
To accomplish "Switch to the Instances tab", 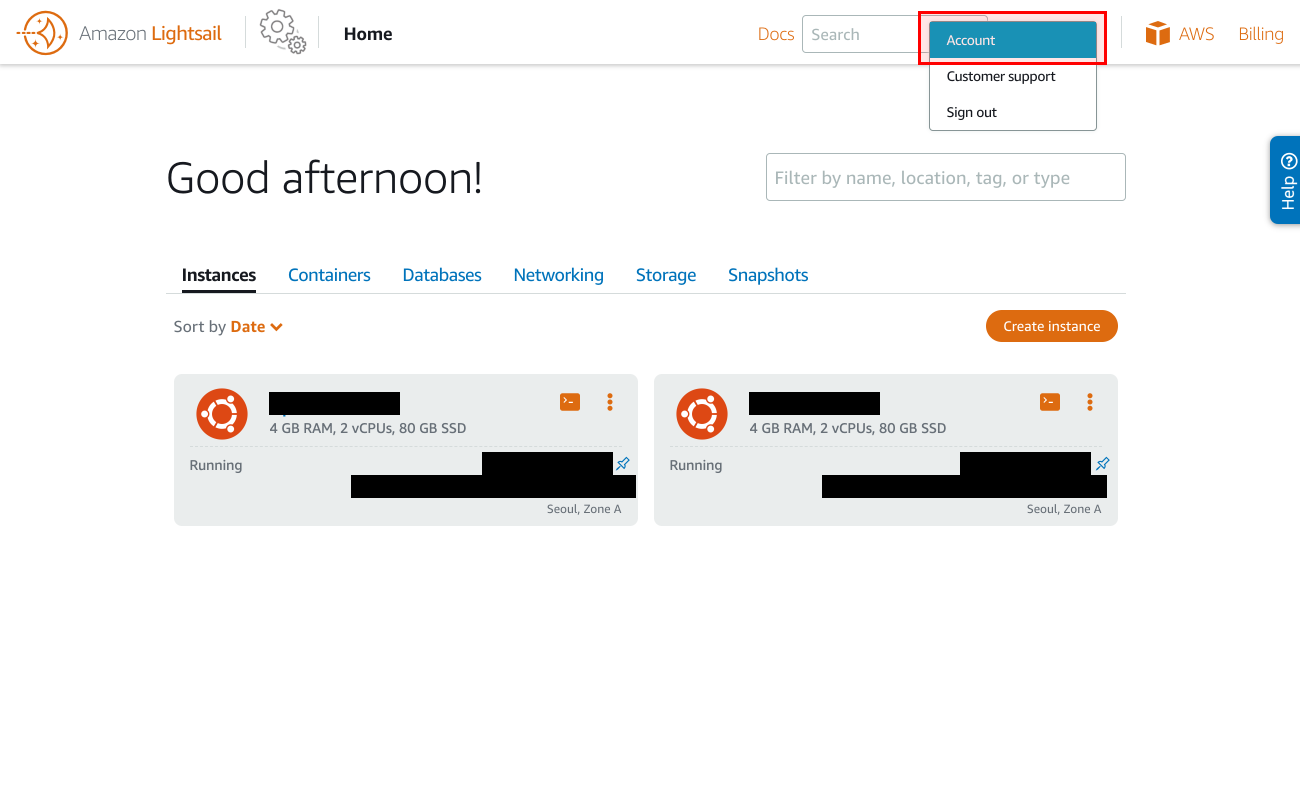I will point(219,275).
